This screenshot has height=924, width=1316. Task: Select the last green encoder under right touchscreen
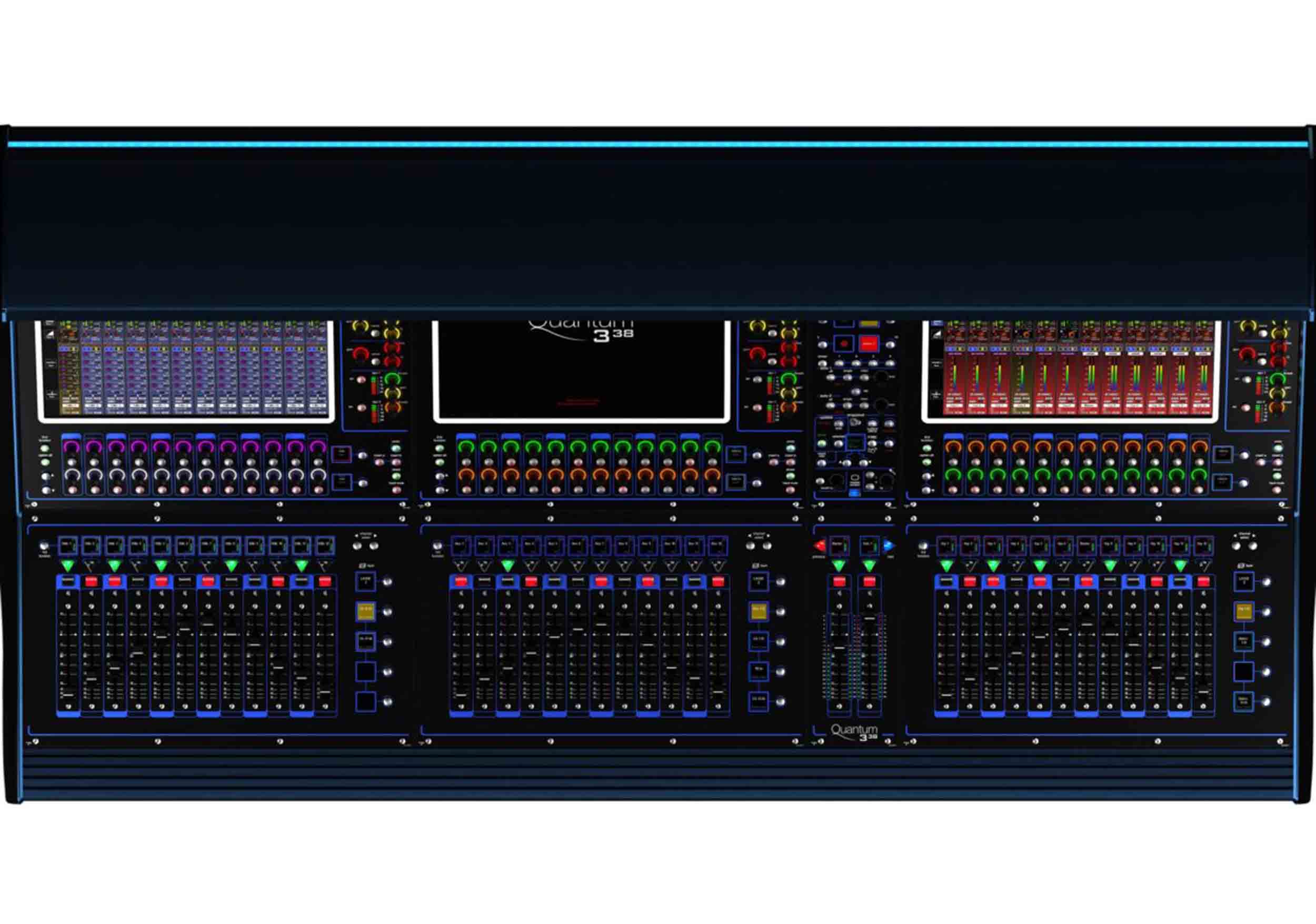point(1199,475)
